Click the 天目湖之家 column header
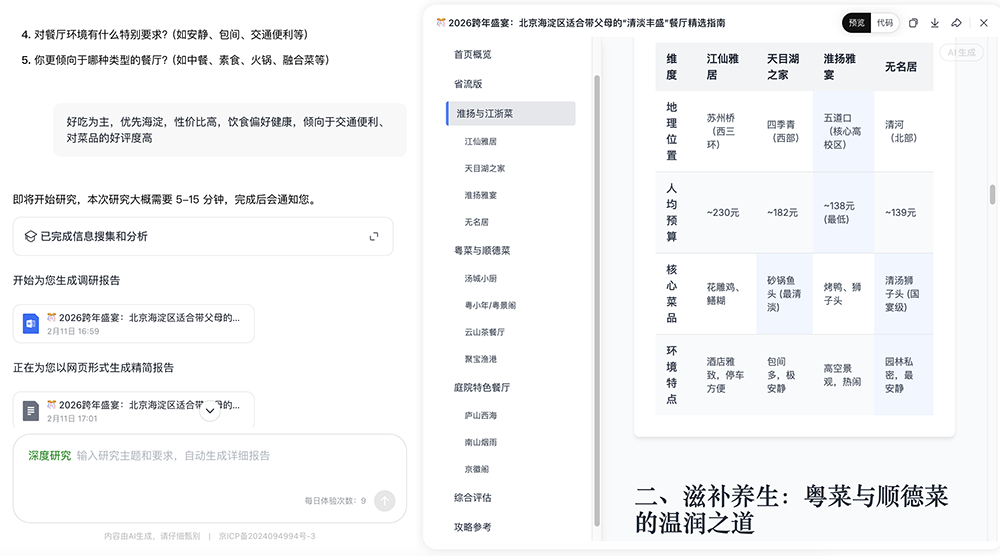Viewport: 1000px width, 556px height. point(783,67)
